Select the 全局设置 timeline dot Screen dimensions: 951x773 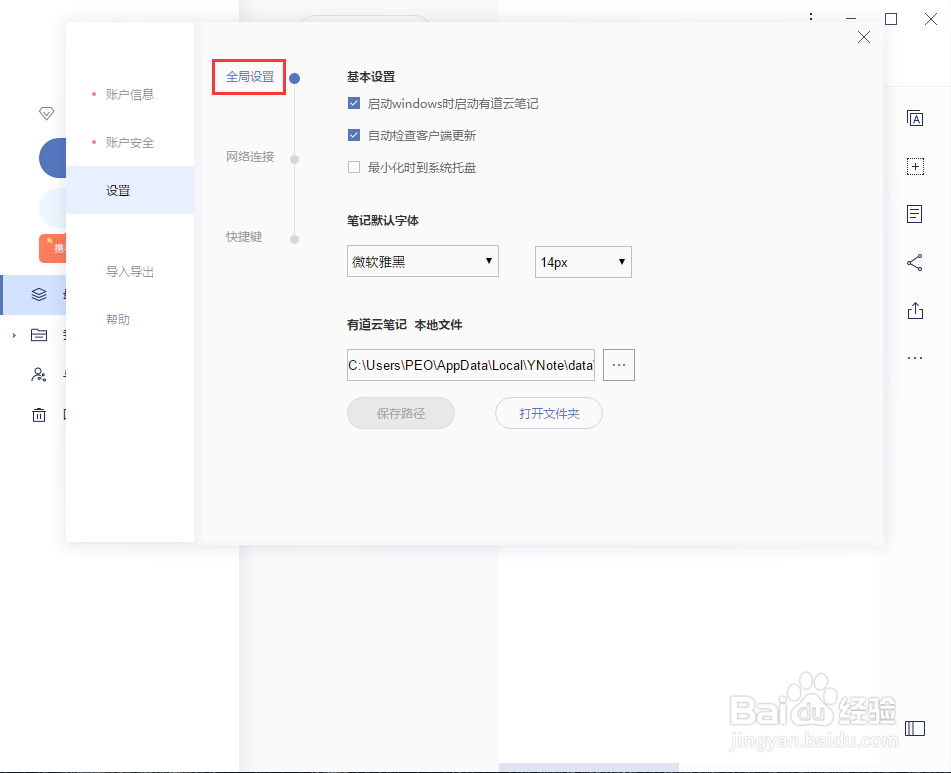coord(294,78)
